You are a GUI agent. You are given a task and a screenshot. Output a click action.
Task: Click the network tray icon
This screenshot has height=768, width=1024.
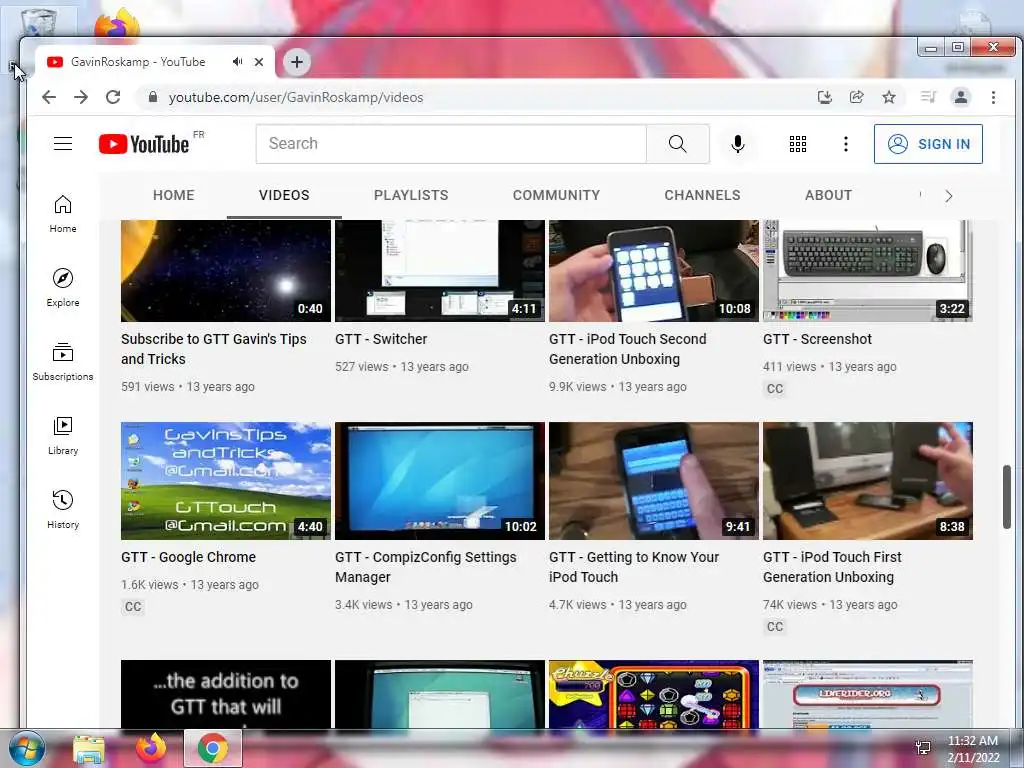coord(923,748)
